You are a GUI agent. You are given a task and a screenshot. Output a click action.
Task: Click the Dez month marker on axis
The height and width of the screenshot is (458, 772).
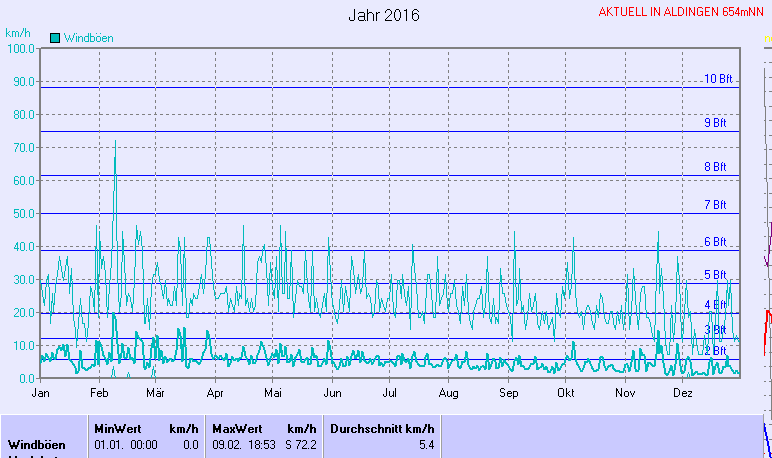point(682,394)
